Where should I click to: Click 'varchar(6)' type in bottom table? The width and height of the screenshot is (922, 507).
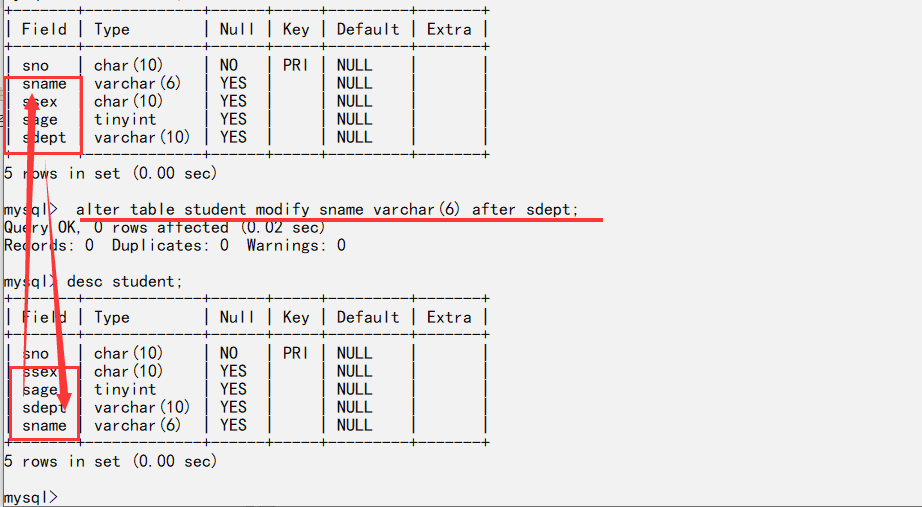(137, 425)
